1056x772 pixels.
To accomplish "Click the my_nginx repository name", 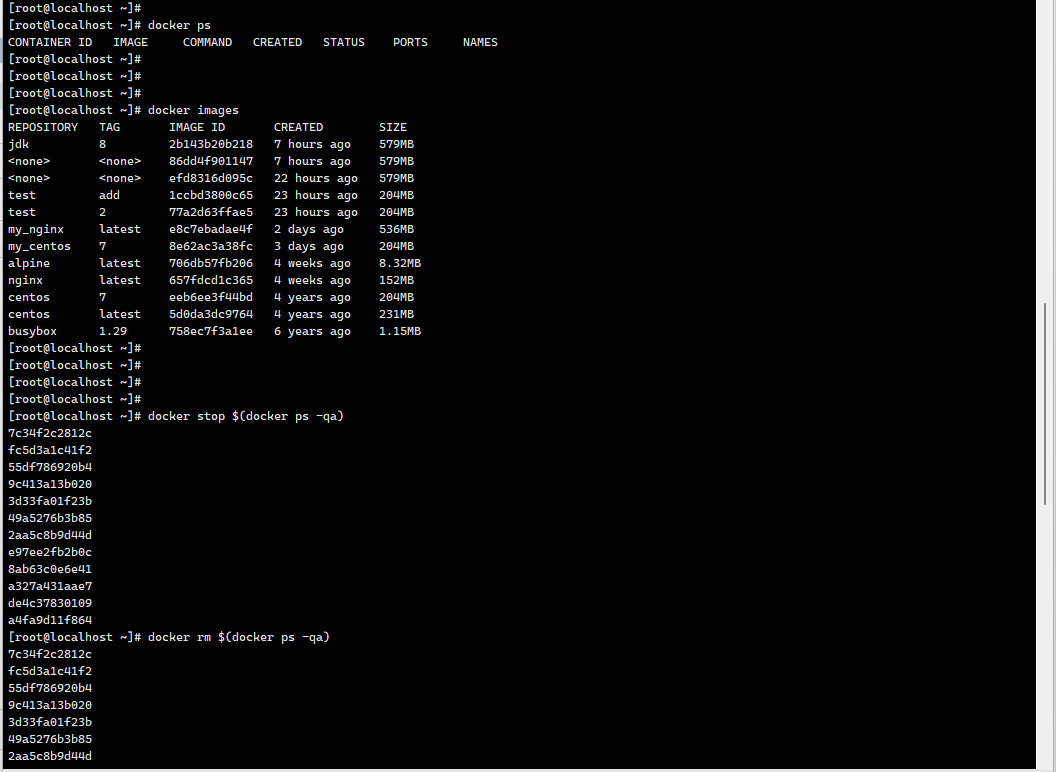I will [x=36, y=229].
